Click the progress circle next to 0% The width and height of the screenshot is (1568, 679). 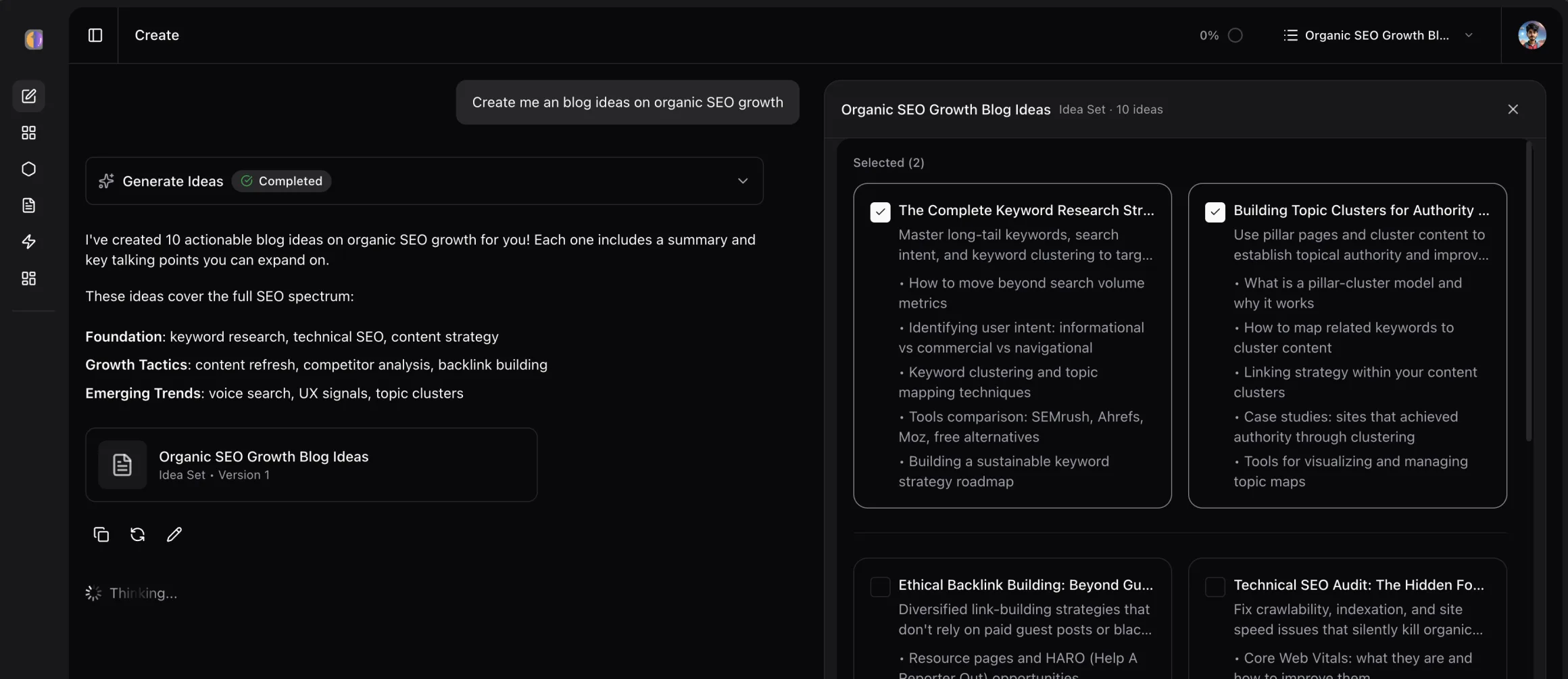point(1235,35)
